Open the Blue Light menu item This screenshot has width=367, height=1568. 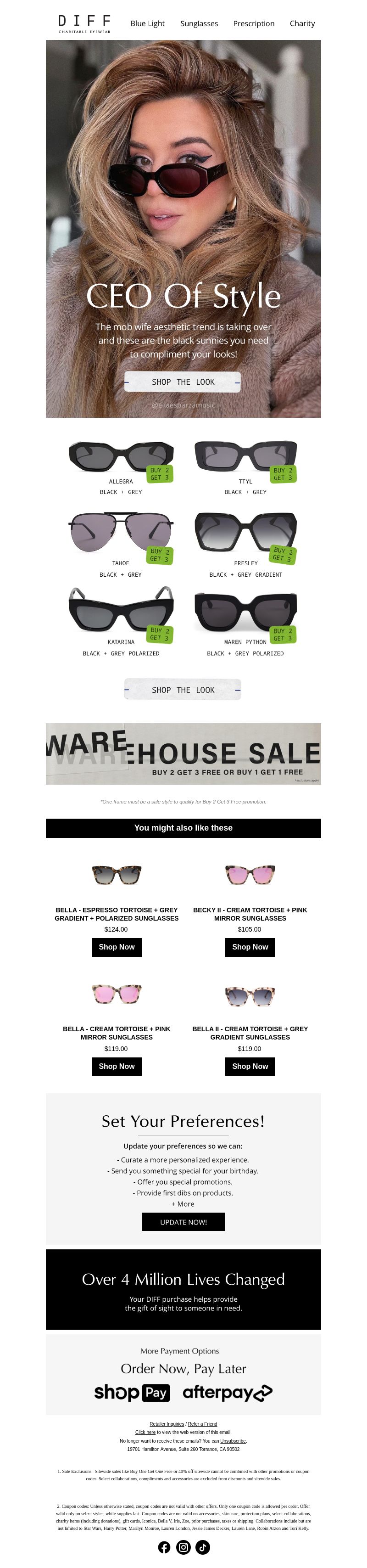[x=147, y=23]
